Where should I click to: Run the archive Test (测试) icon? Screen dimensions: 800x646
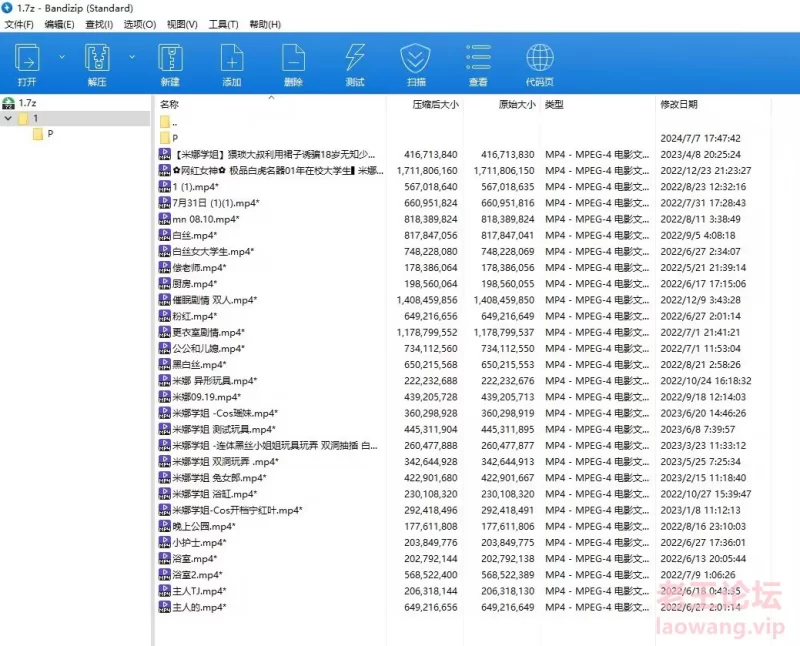(355, 58)
